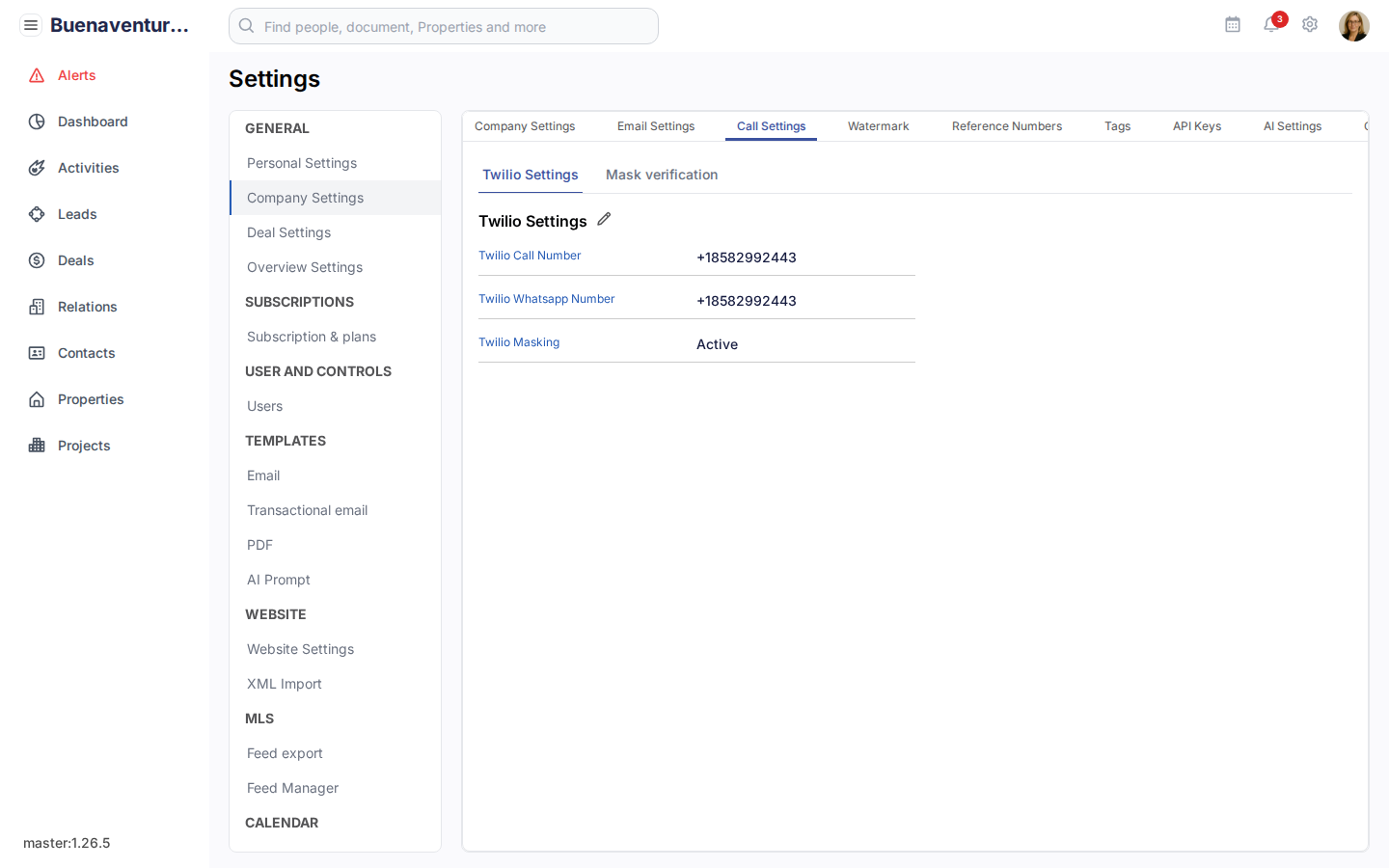Screen dimensions: 1389x868
Task: Go to Deals page
Action: [x=76, y=260]
